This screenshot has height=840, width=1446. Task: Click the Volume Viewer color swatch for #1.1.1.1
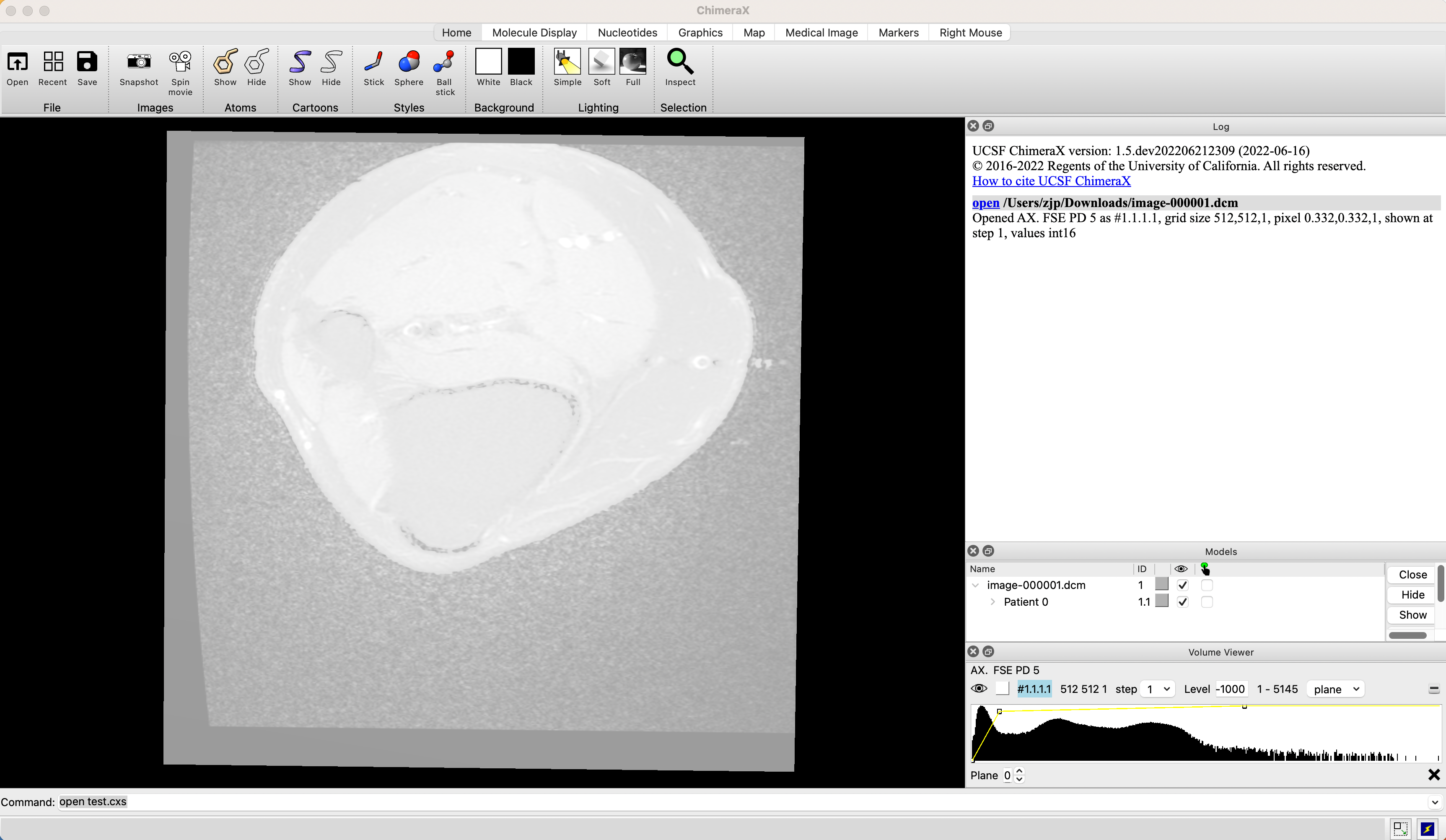pos(1003,689)
